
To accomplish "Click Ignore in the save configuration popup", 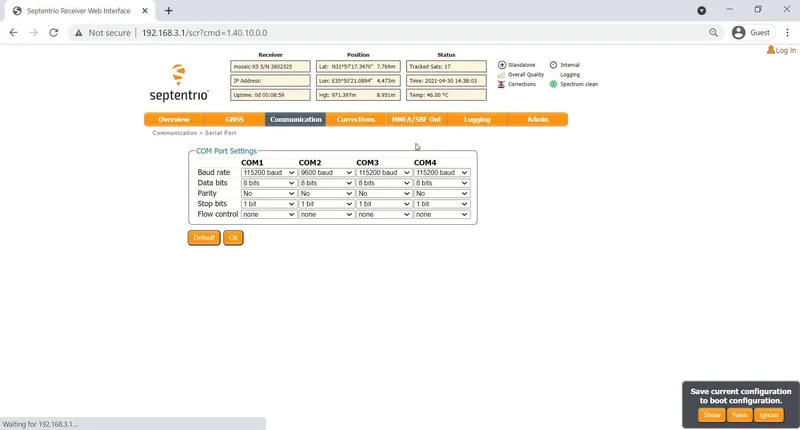I will click(769, 415).
